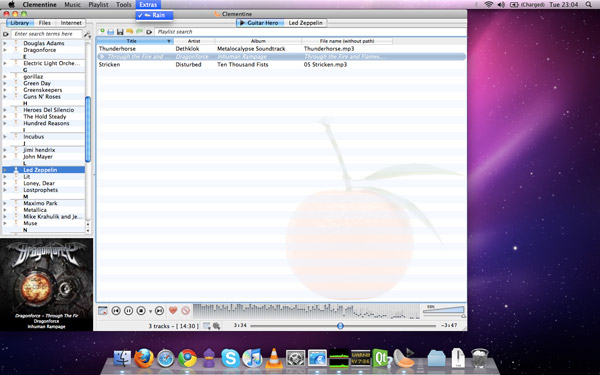The width and height of the screenshot is (600, 375).
Task: Click the Ban icon next to heart
Action: 186,310
